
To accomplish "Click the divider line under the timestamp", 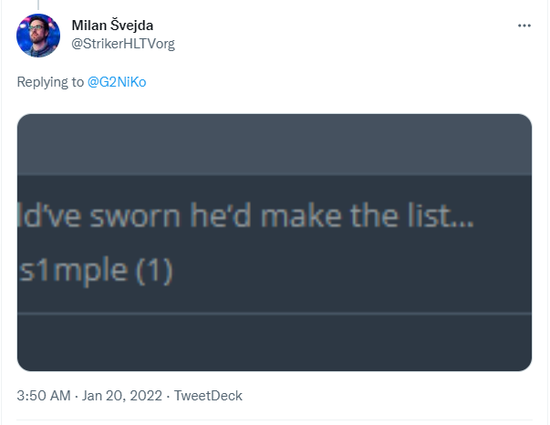I will [274, 419].
